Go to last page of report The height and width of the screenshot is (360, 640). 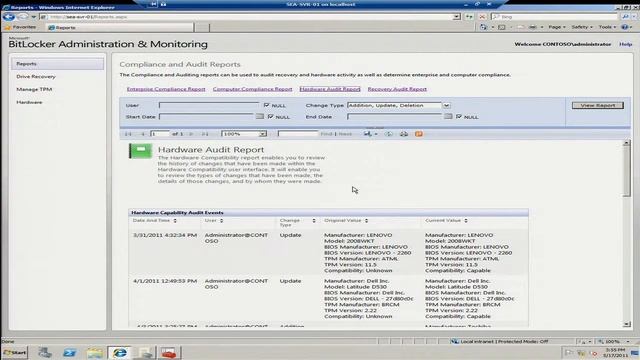point(205,134)
